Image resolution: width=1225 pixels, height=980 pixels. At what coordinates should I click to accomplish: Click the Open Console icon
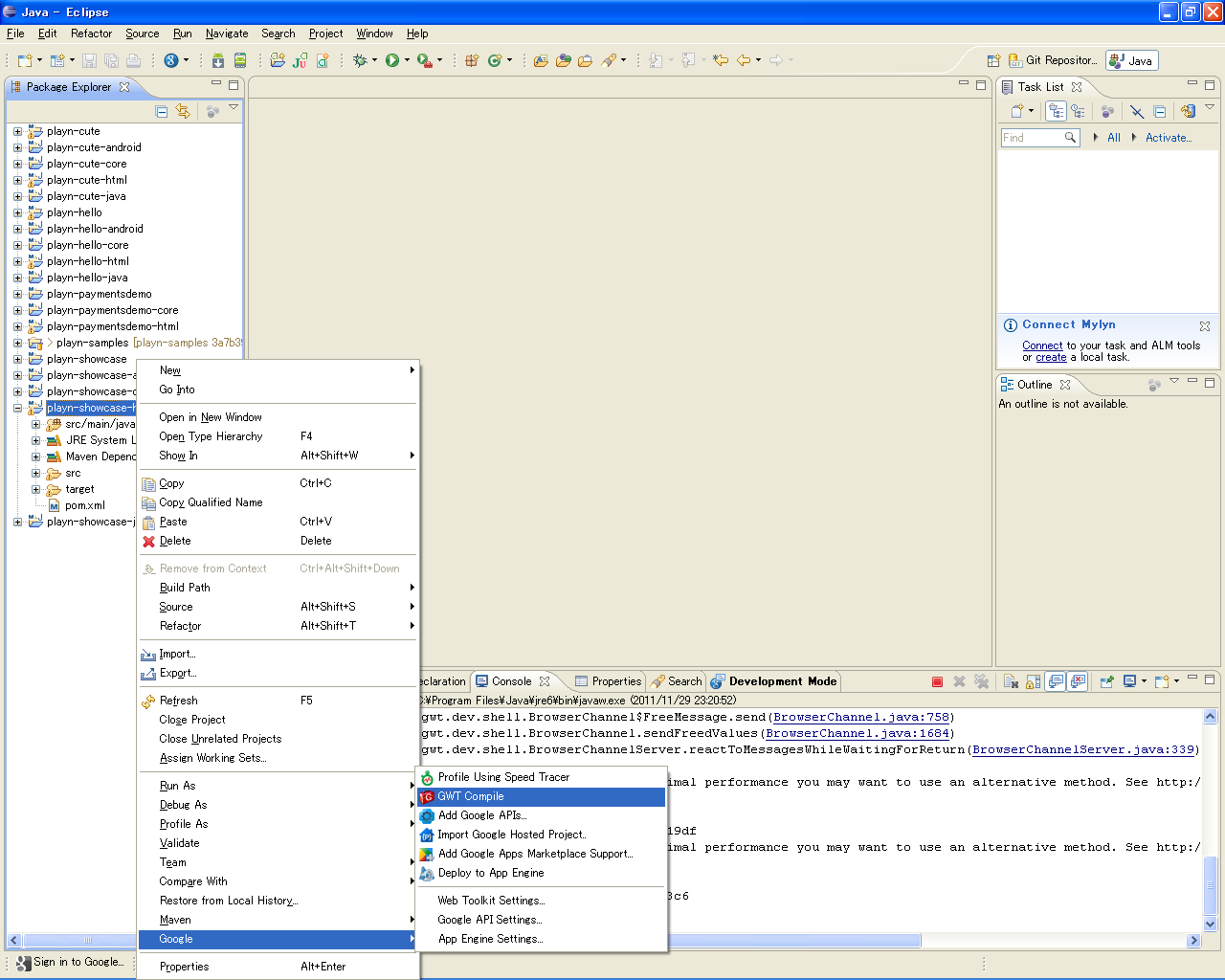click(x=1161, y=681)
